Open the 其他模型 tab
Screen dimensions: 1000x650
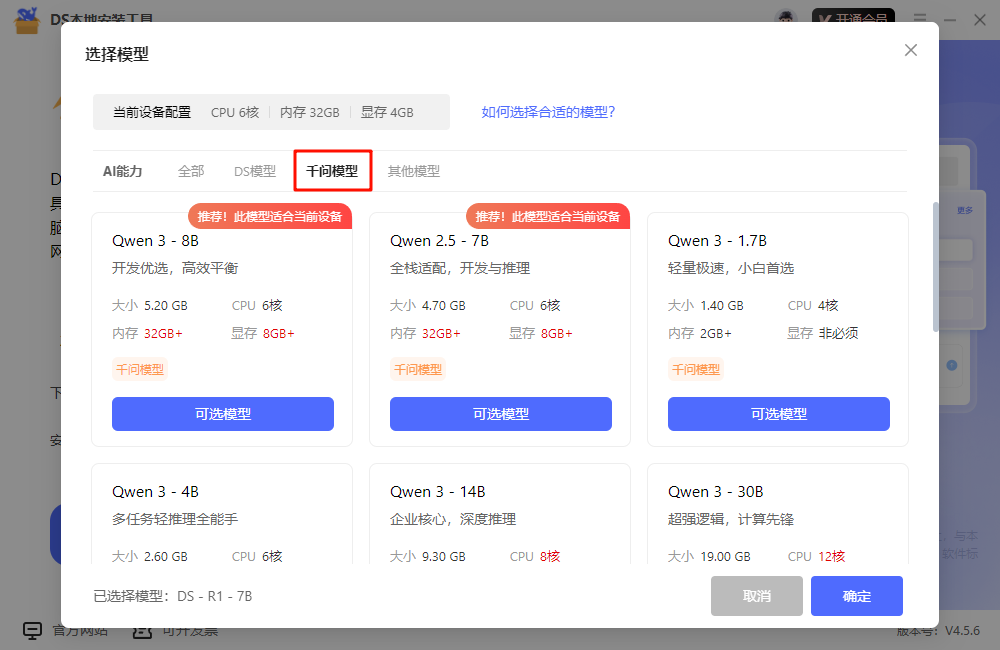point(413,171)
